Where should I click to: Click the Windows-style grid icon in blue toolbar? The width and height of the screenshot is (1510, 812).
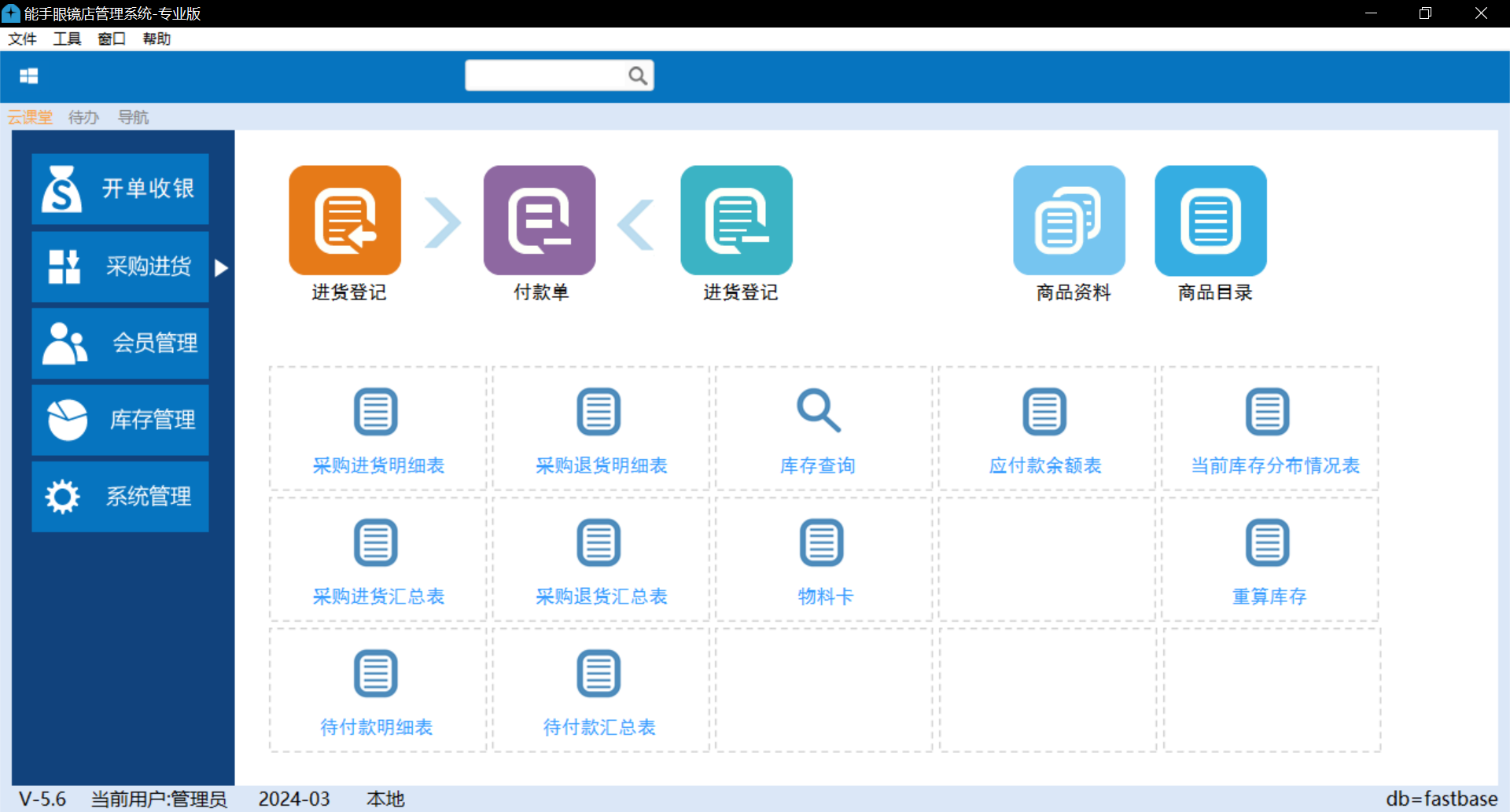29,75
